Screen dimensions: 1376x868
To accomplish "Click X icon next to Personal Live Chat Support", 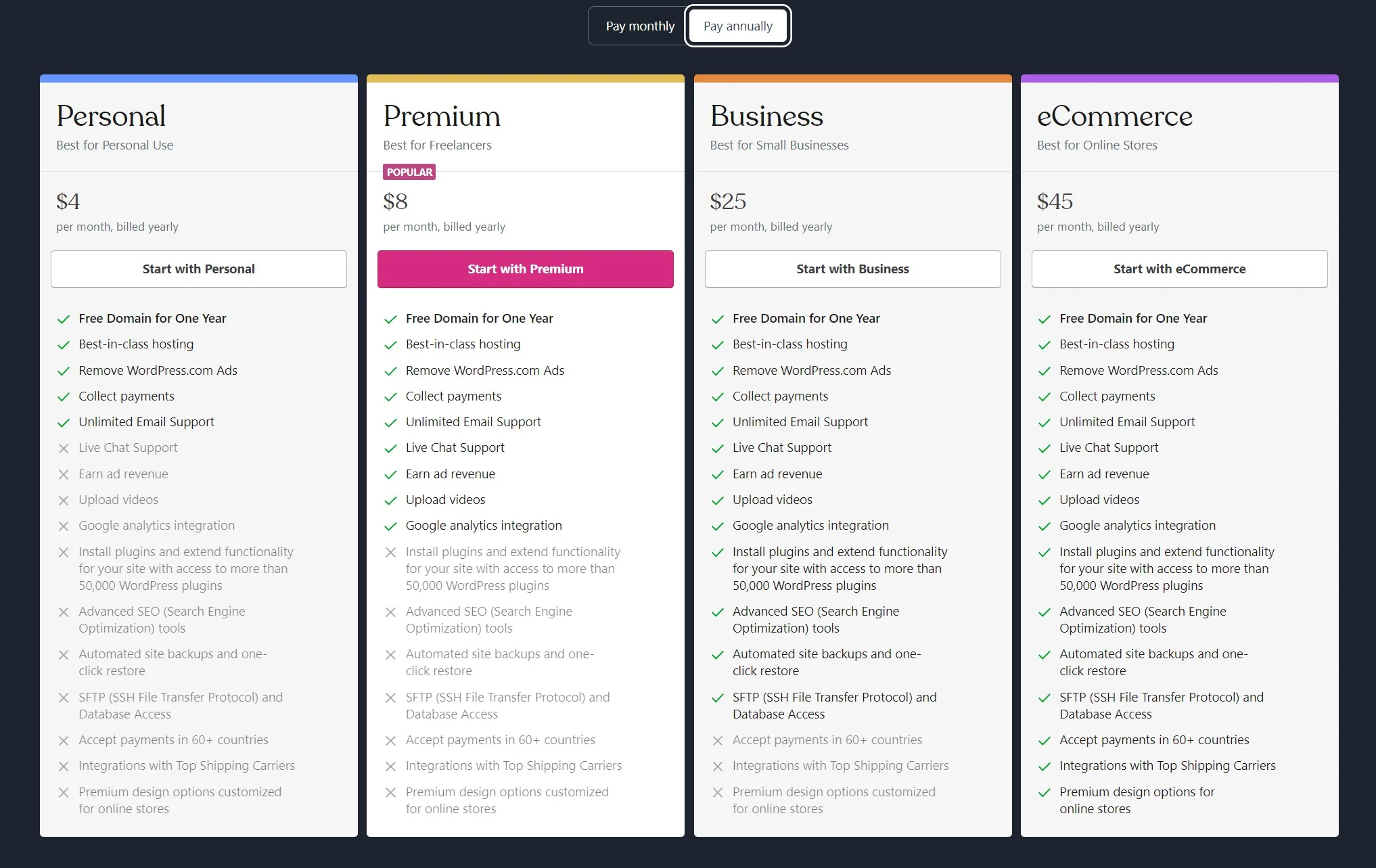I will 64,449.
